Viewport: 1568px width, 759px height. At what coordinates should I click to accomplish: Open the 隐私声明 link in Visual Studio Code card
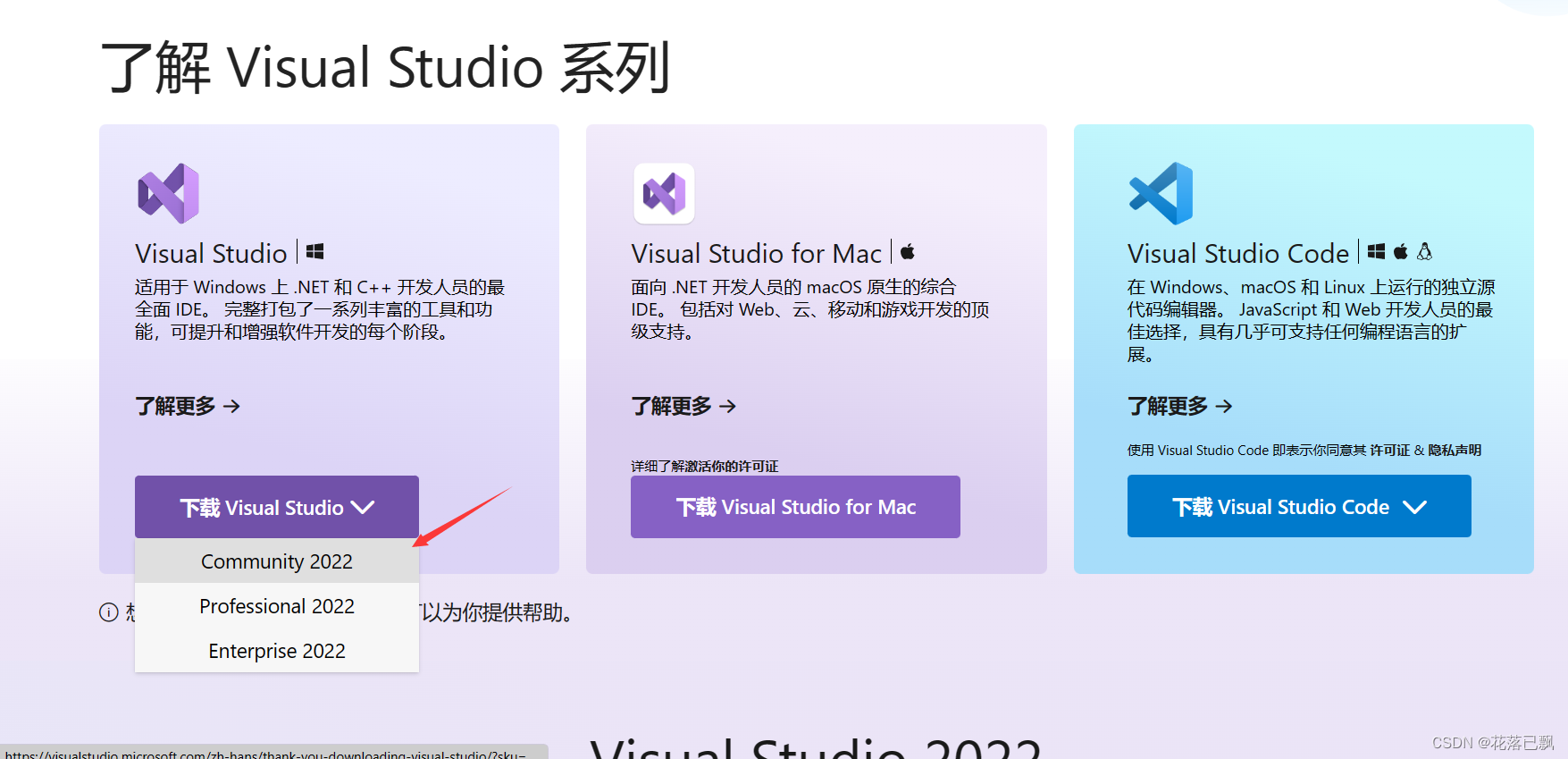tap(1455, 451)
